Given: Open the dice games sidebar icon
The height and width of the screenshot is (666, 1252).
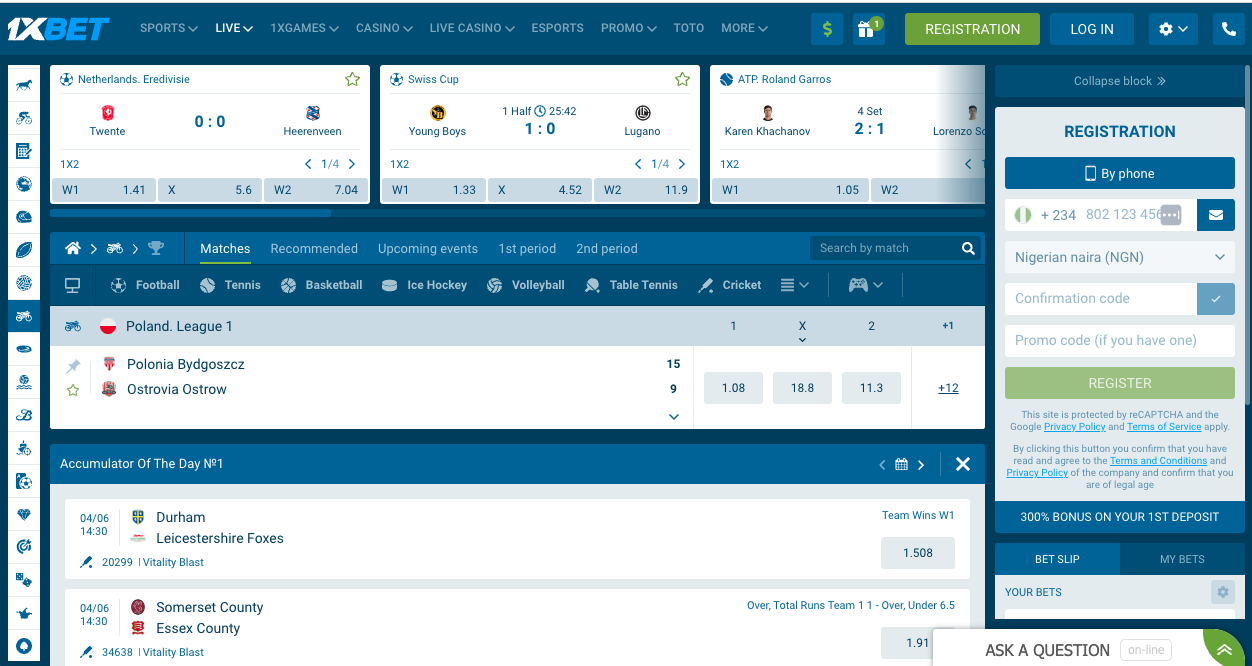Looking at the screenshot, I should click(24, 580).
